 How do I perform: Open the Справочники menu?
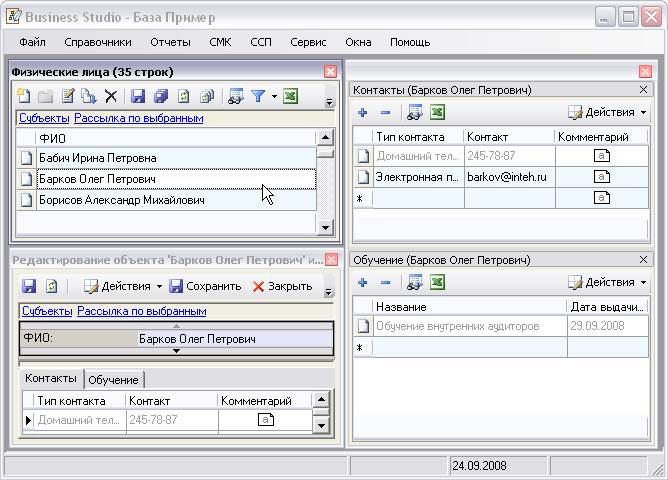pos(98,42)
